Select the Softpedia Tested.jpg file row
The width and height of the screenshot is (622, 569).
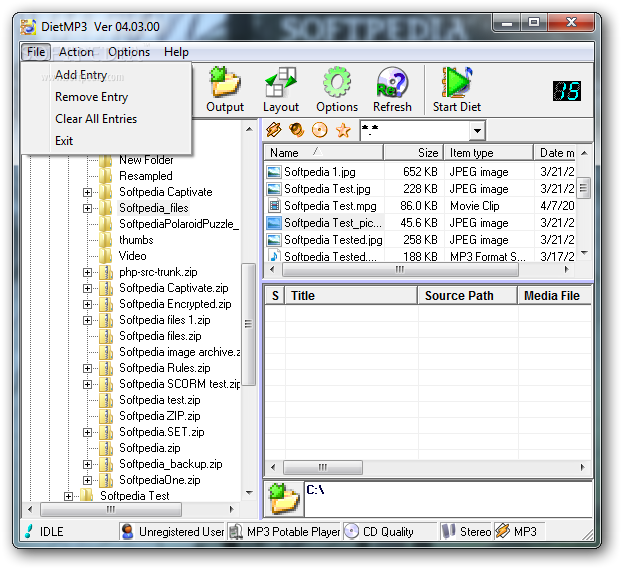tap(420, 240)
